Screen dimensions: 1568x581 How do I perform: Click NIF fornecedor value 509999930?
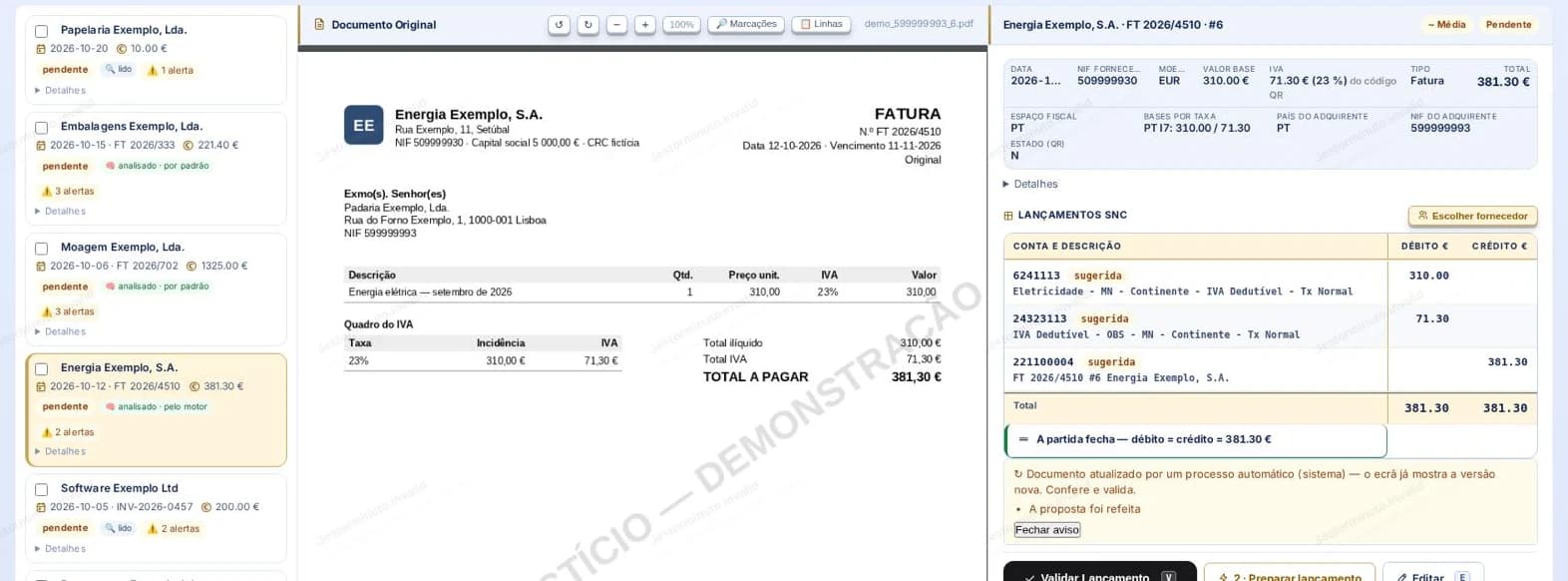[x=1107, y=81]
